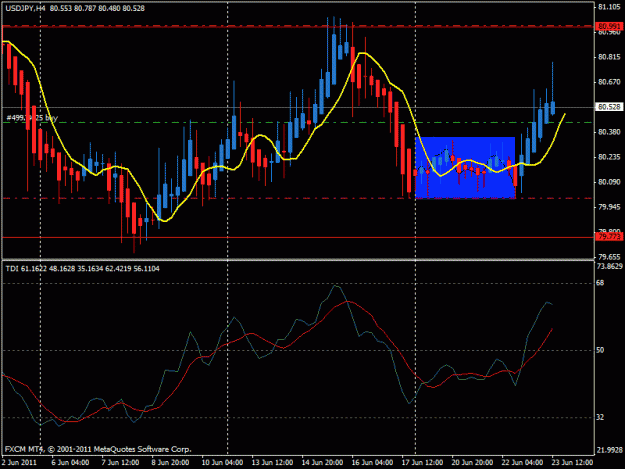
Task: Click the current price label 80.528
Action: click(609, 107)
